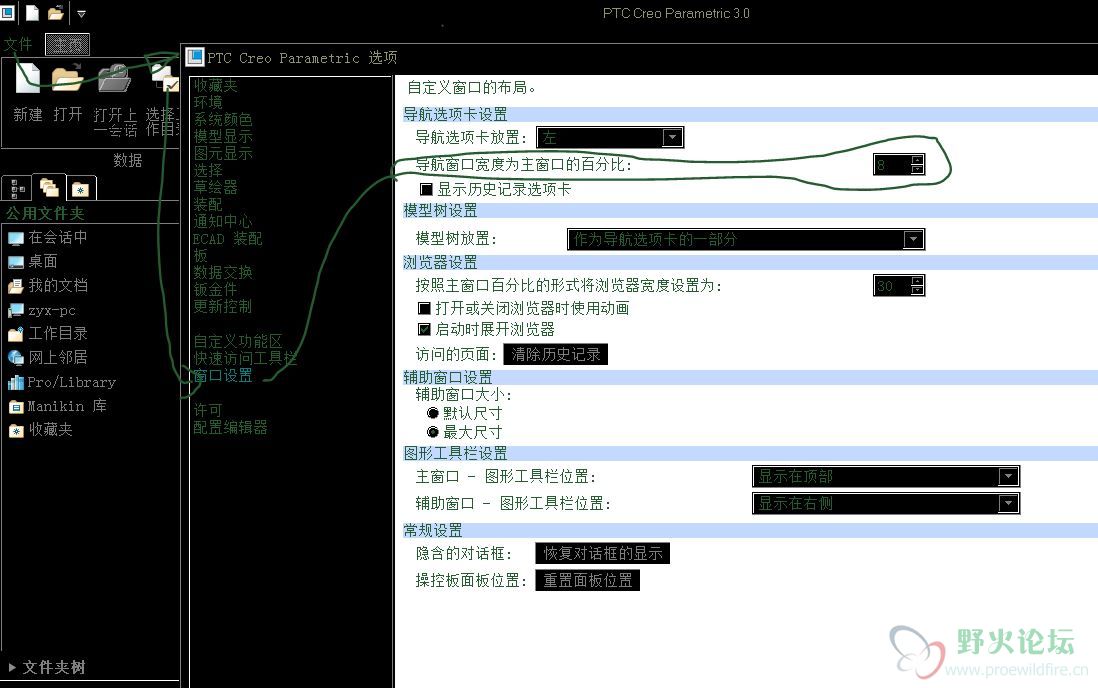The width and height of the screenshot is (1098, 688).
Task: Click quick access new document icon
Action: point(32,13)
